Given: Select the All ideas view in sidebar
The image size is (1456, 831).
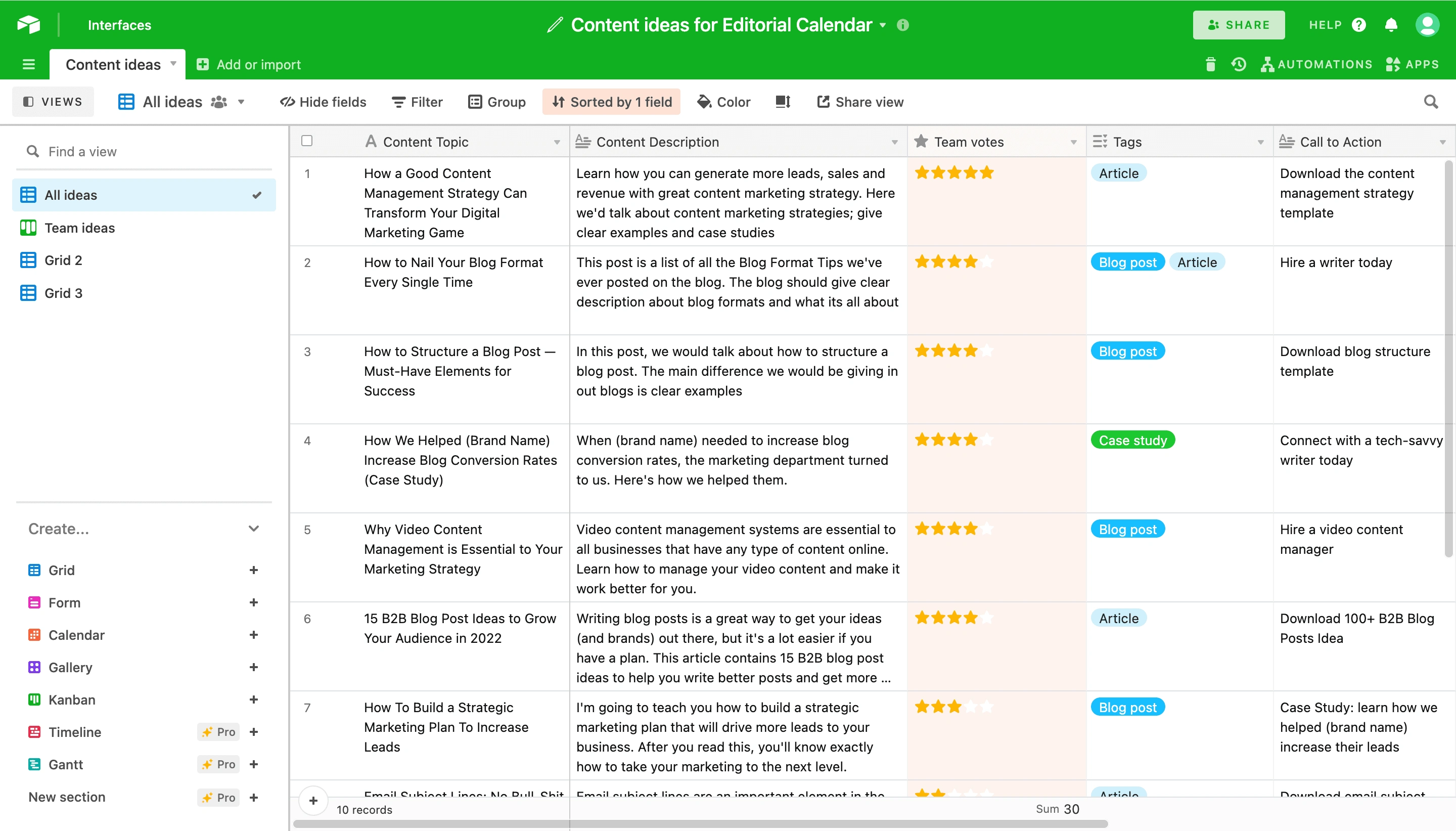Looking at the screenshot, I should [x=144, y=195].
